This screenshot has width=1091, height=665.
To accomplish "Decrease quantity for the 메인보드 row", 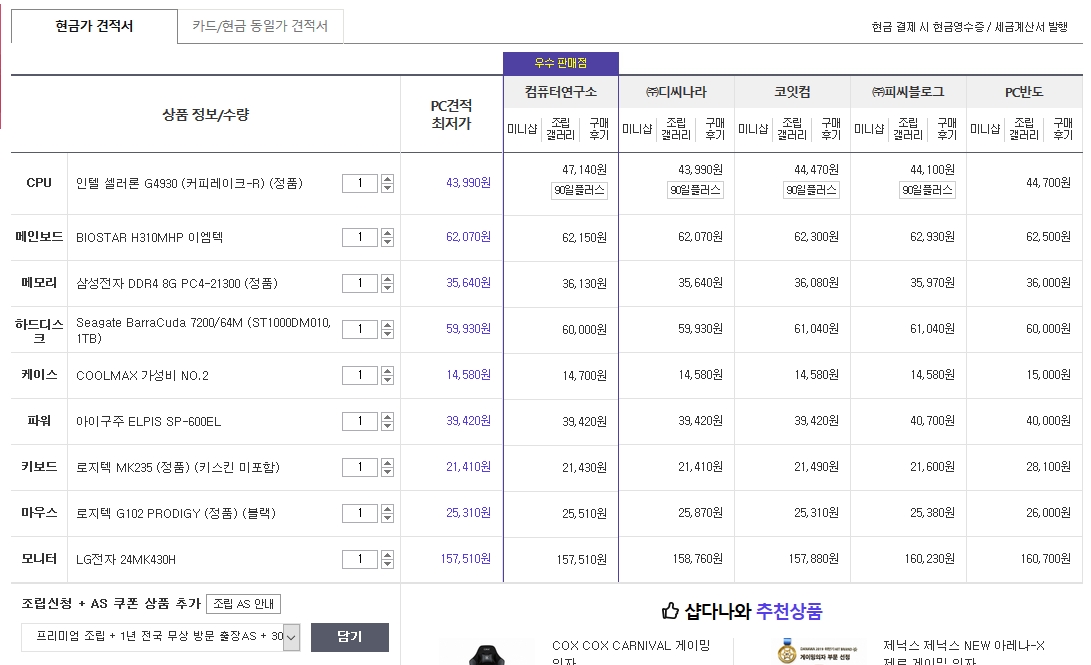I will point(388,242).
